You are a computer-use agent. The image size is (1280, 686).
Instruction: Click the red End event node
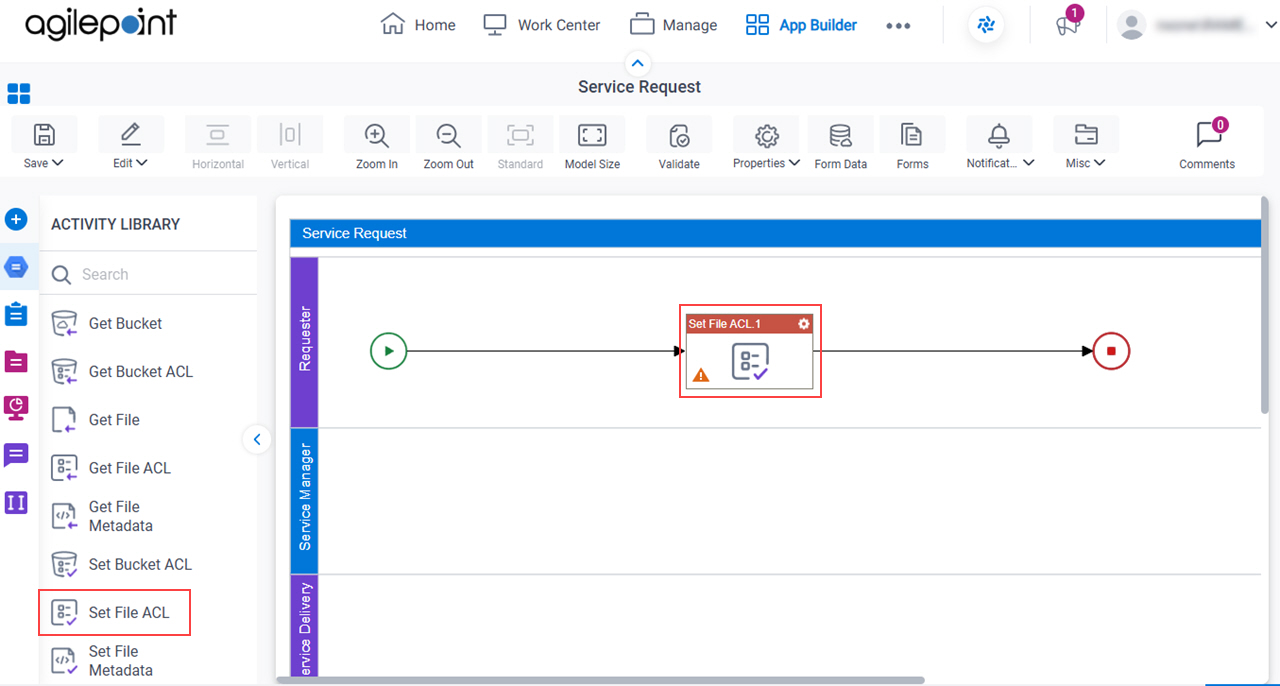pyautogui.click(x=1111, y=351)
